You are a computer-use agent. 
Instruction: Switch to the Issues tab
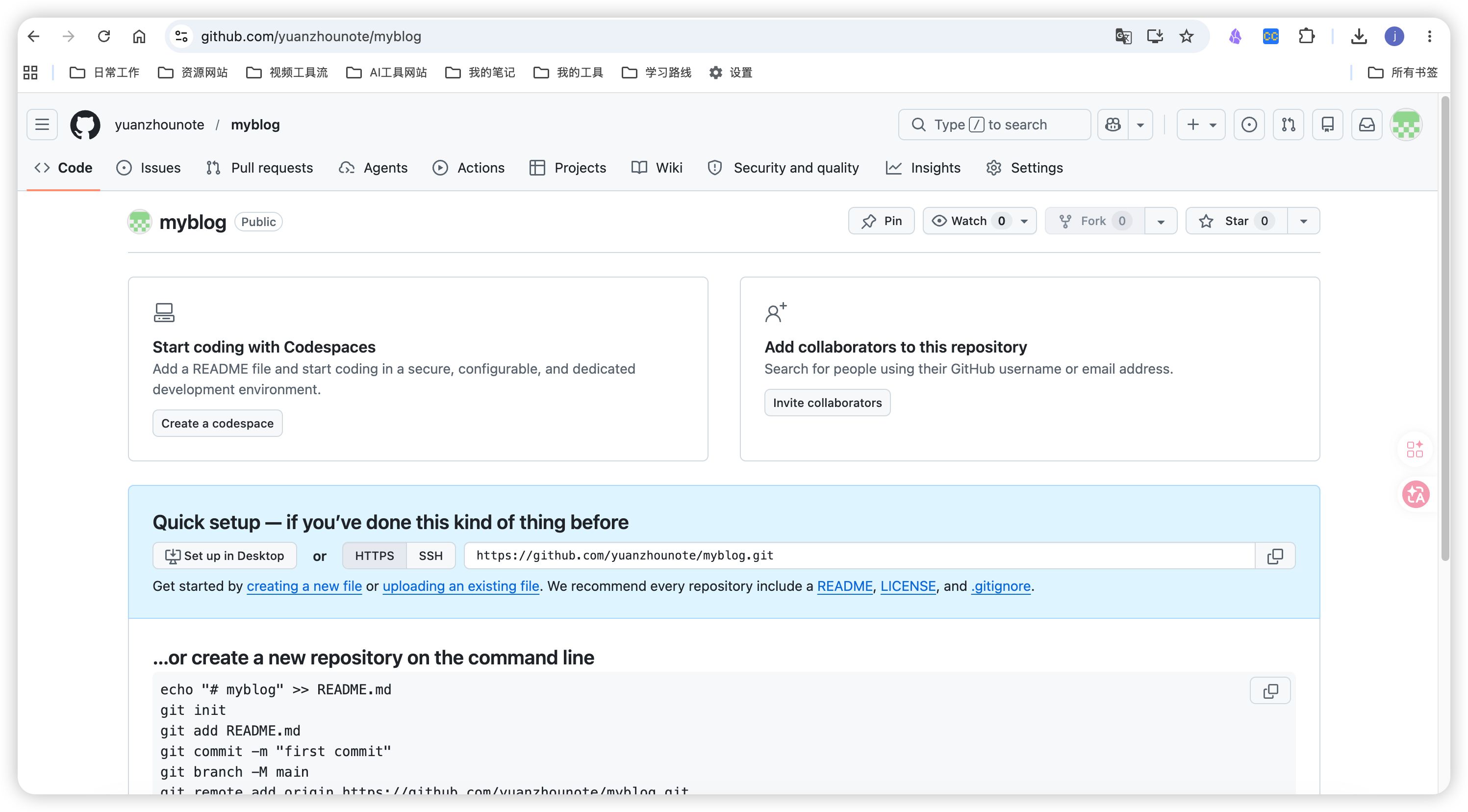pyautogui.click(x=148, y=168)
